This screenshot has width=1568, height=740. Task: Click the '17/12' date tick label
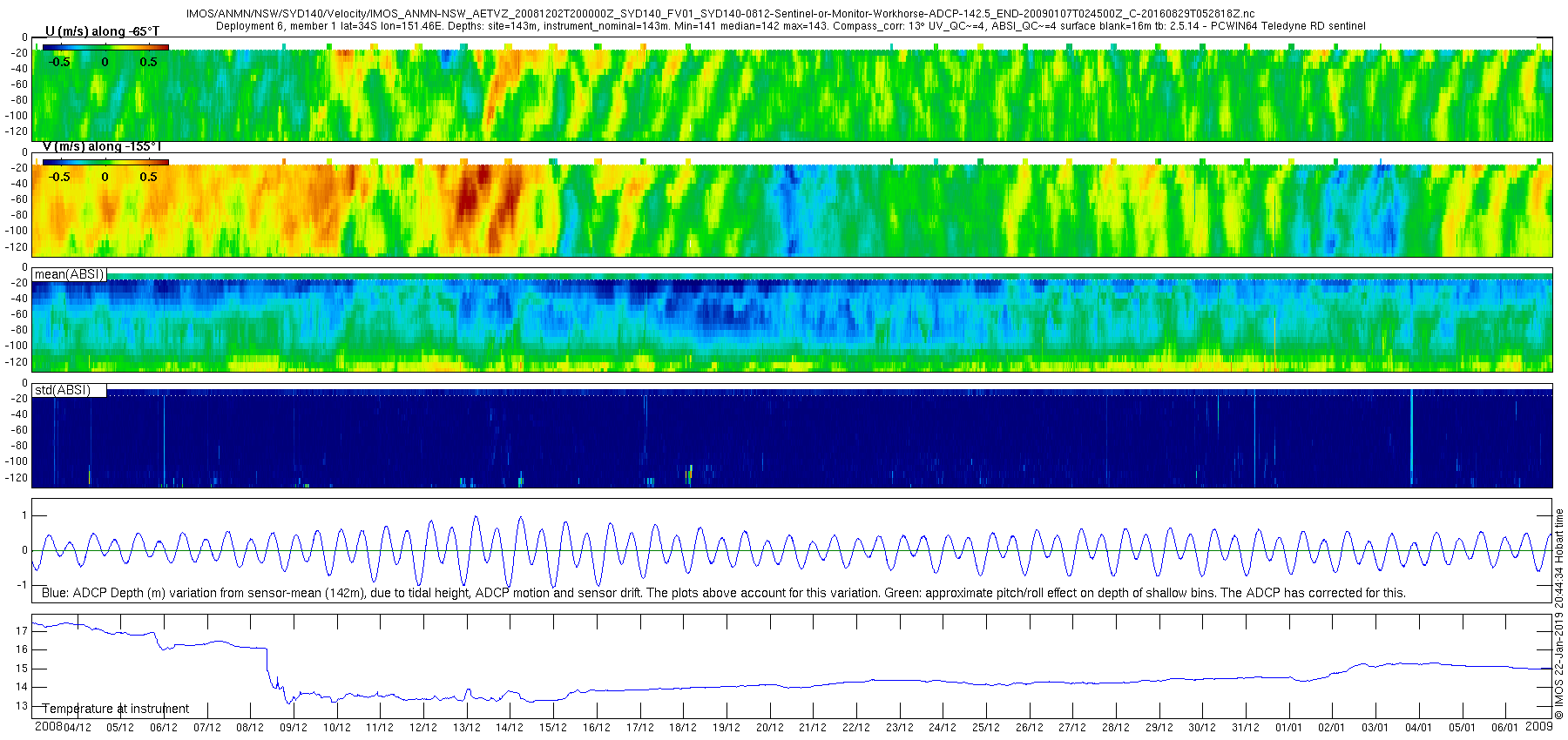point(639,728)
